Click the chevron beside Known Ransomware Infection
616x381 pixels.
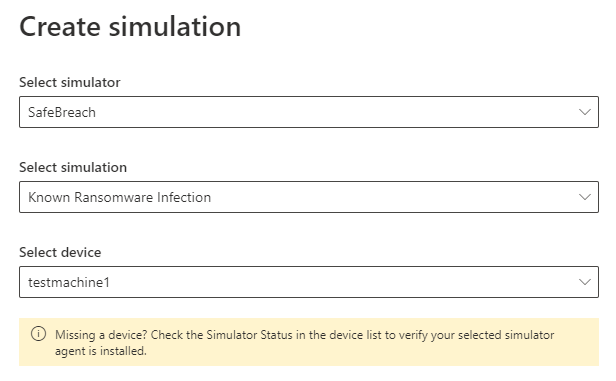click(585, 197)
